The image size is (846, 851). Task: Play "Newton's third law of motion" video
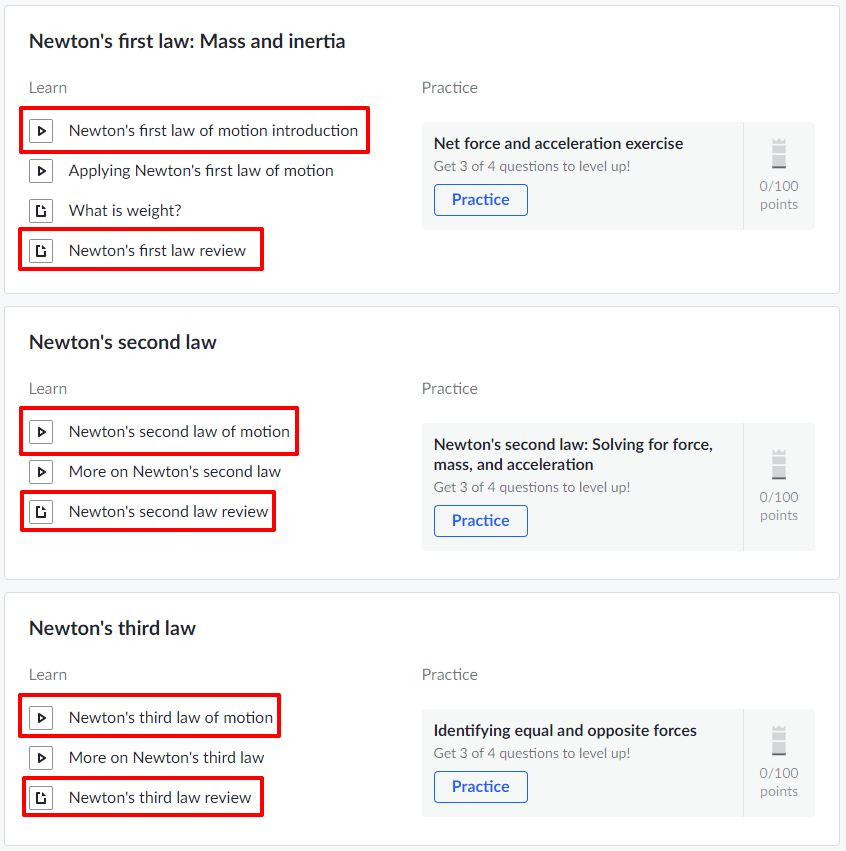pos(41,717)
